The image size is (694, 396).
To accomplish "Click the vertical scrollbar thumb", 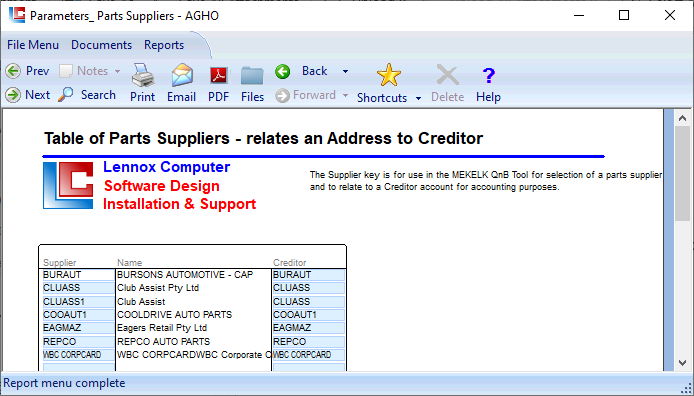I will [x=682, y=173].
